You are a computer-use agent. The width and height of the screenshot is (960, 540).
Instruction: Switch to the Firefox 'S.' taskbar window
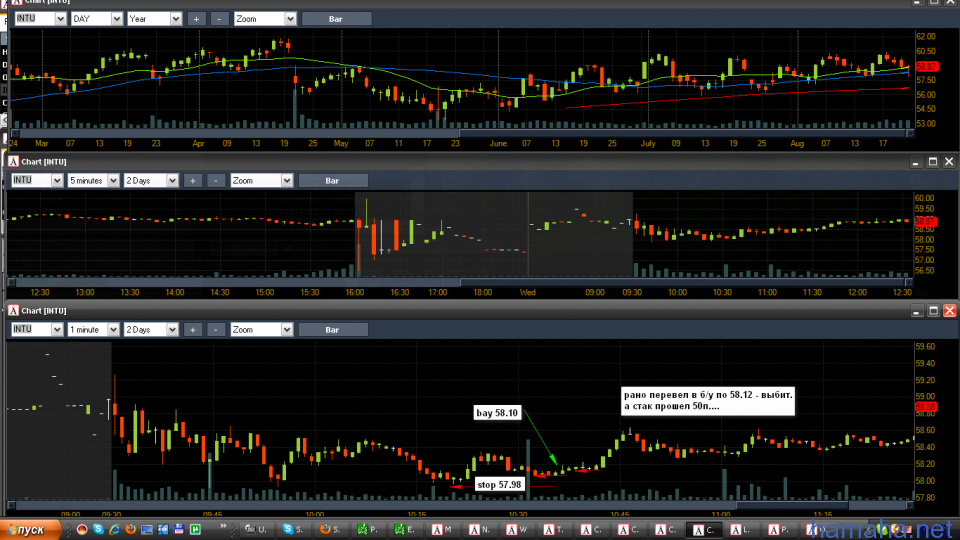pyautogui.click(x=331, y=530)
